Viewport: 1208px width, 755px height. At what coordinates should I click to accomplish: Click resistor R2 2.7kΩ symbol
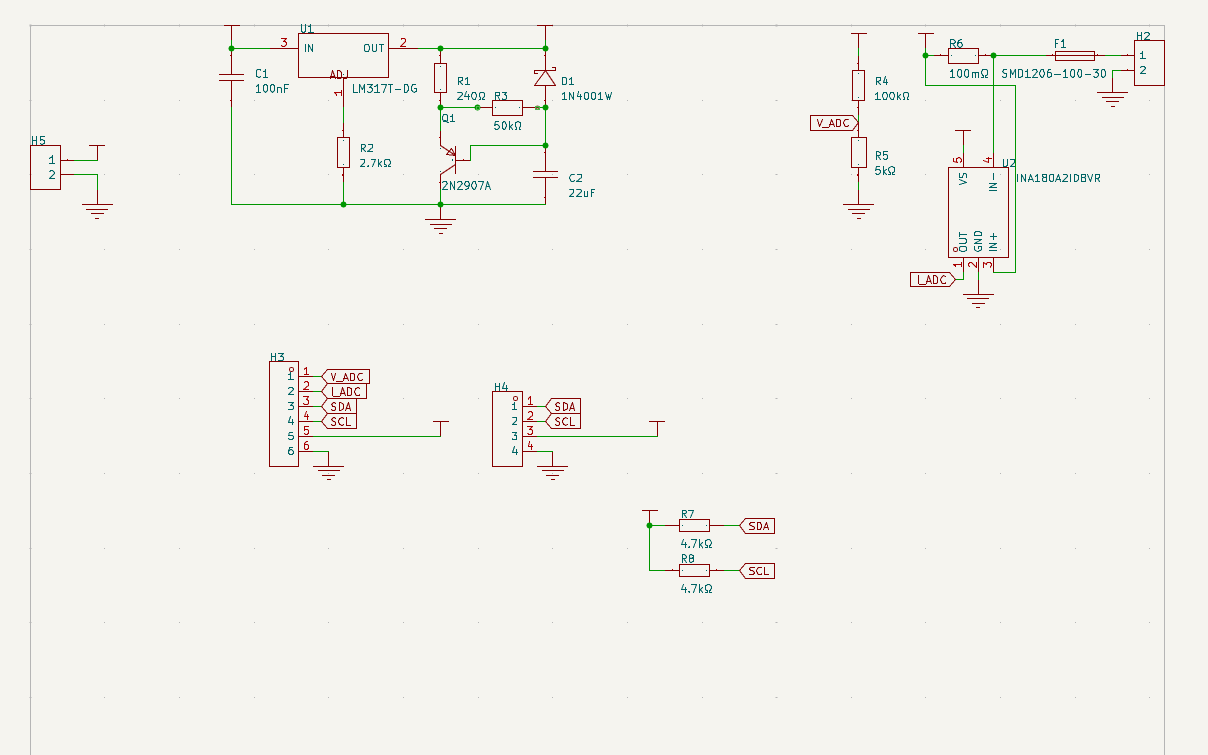pos(343,153)
